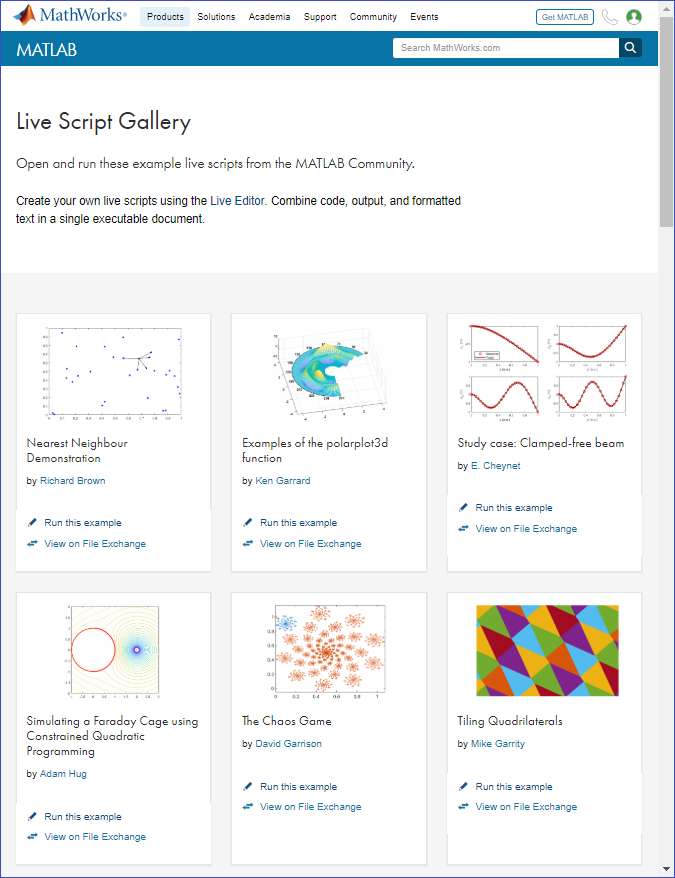Click the MathWorks logo
This screenshot has width=675, height=878.
tap(70, 16)
